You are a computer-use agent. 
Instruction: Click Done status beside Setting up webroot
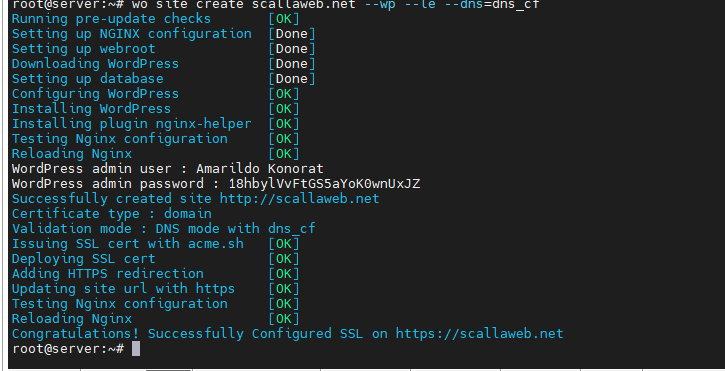click(292, 49)
